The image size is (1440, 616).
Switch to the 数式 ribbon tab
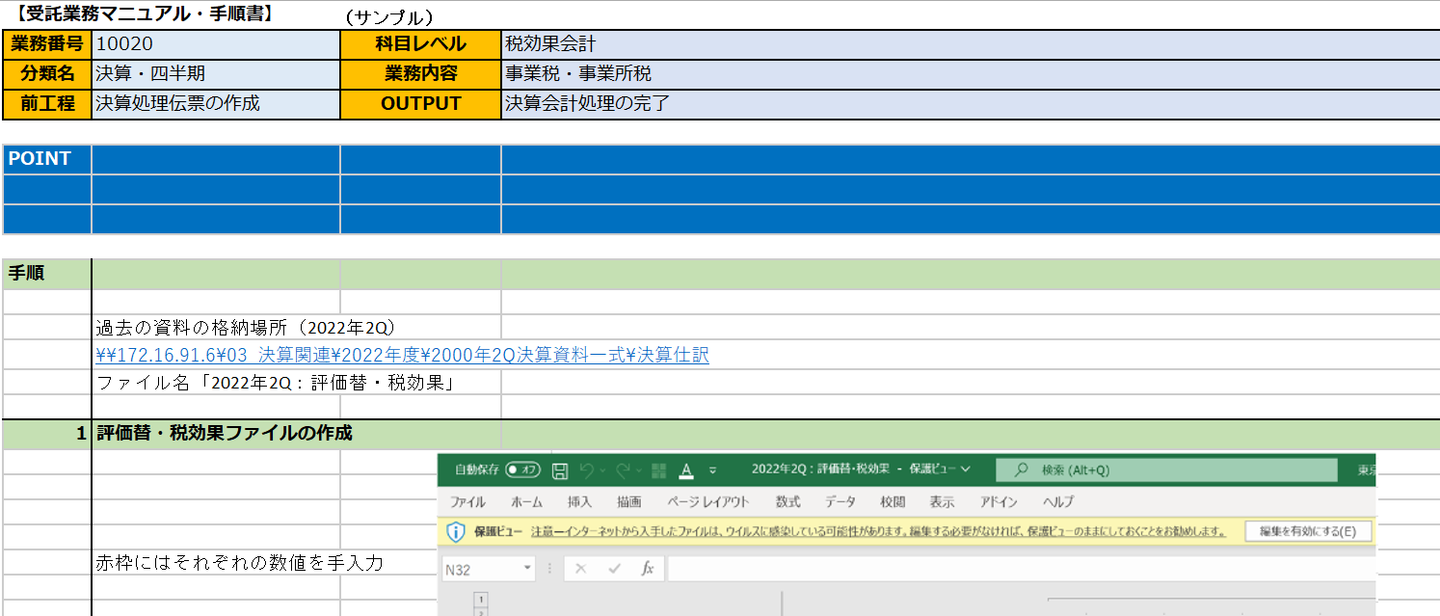pos(788,501)
